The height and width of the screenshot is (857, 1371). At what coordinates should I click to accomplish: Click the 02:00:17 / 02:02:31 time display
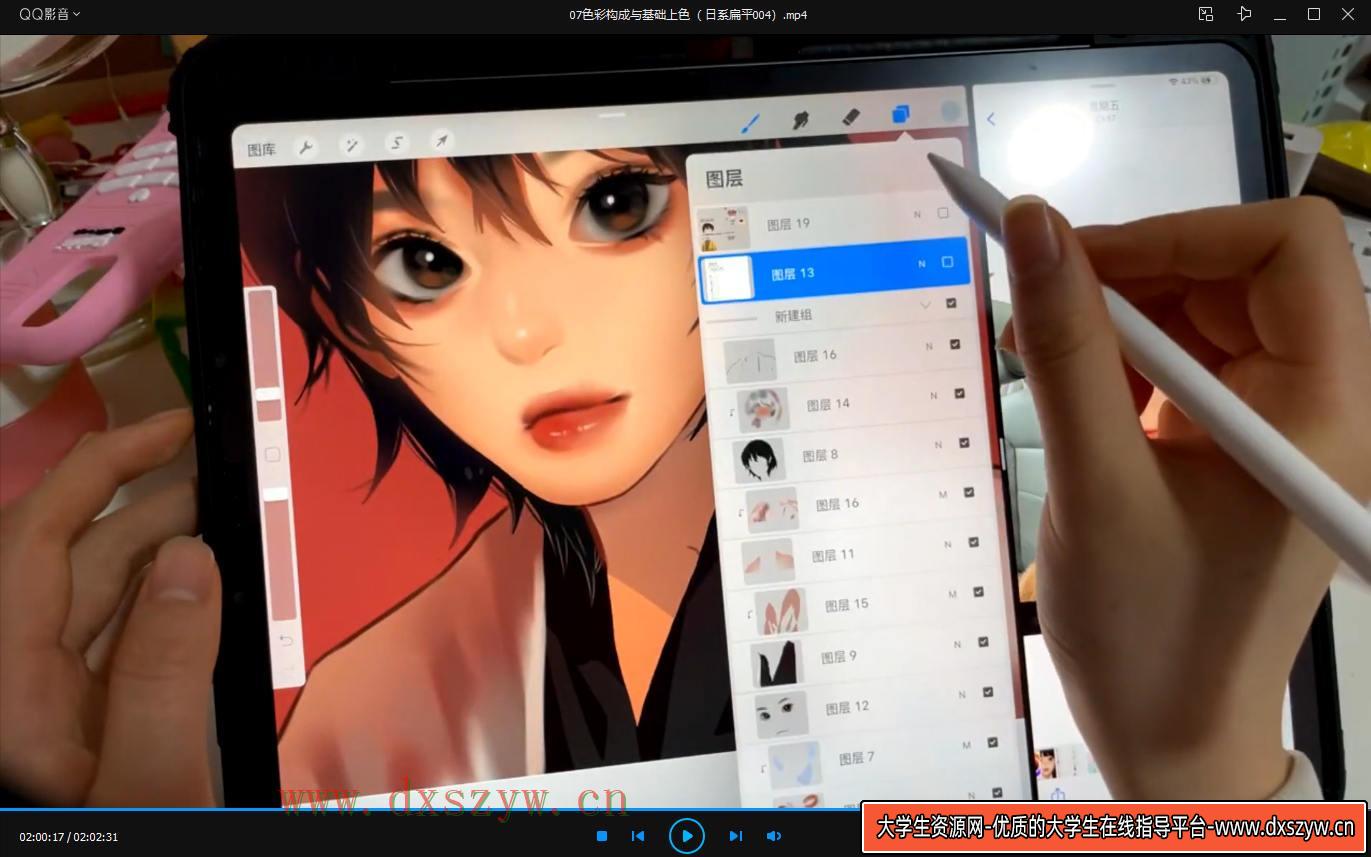(x=68, y=837)
